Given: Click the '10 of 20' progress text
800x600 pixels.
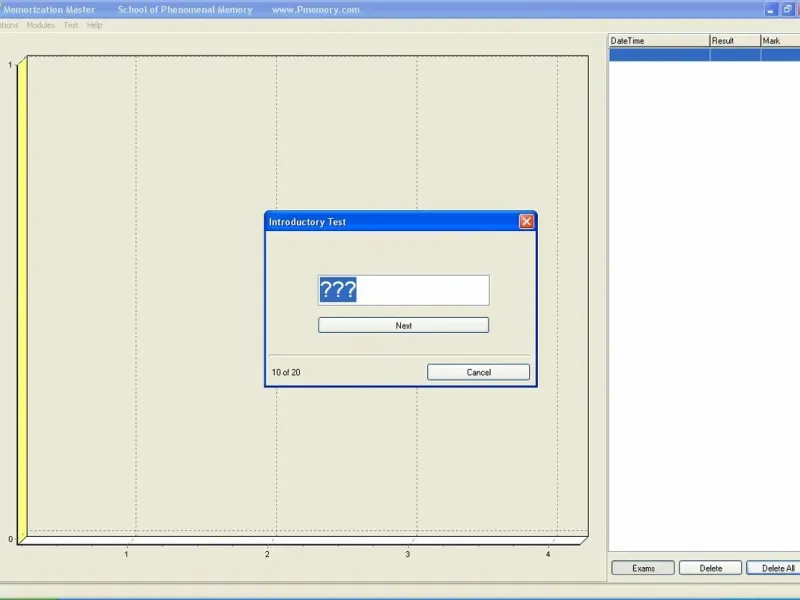Looking at the screenshot, I should 286,372.
